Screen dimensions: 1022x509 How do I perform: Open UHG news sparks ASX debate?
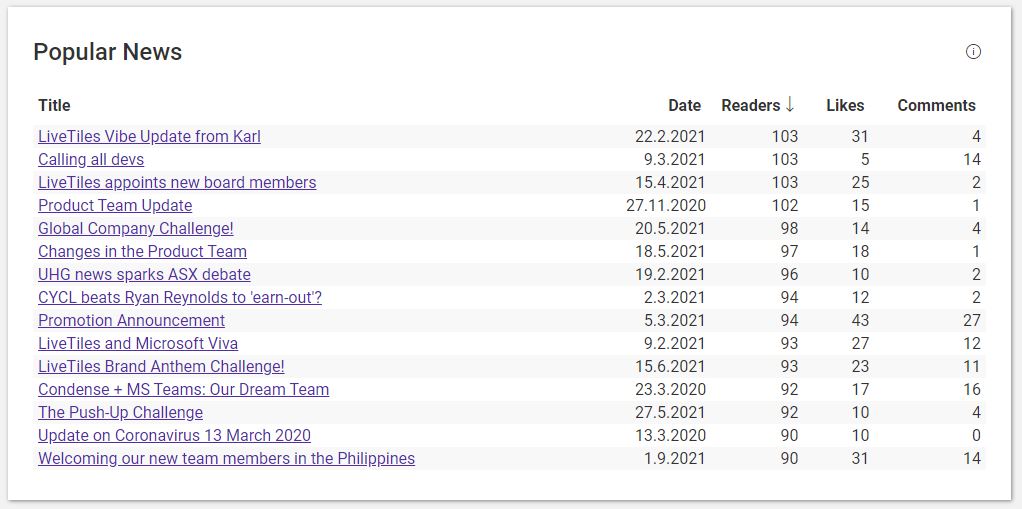point(145,274)
